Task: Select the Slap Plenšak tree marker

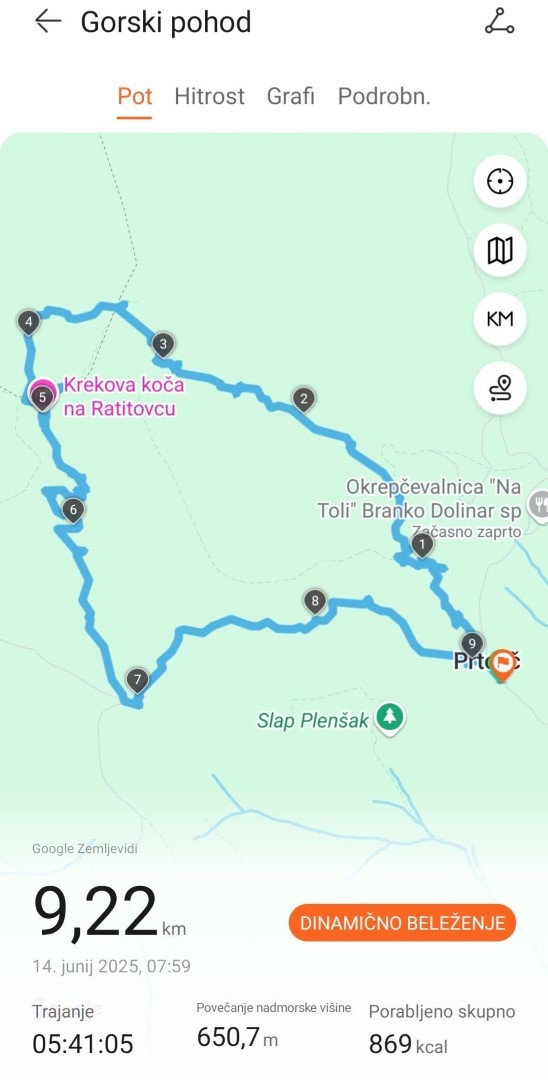Action: click(390, 718)
